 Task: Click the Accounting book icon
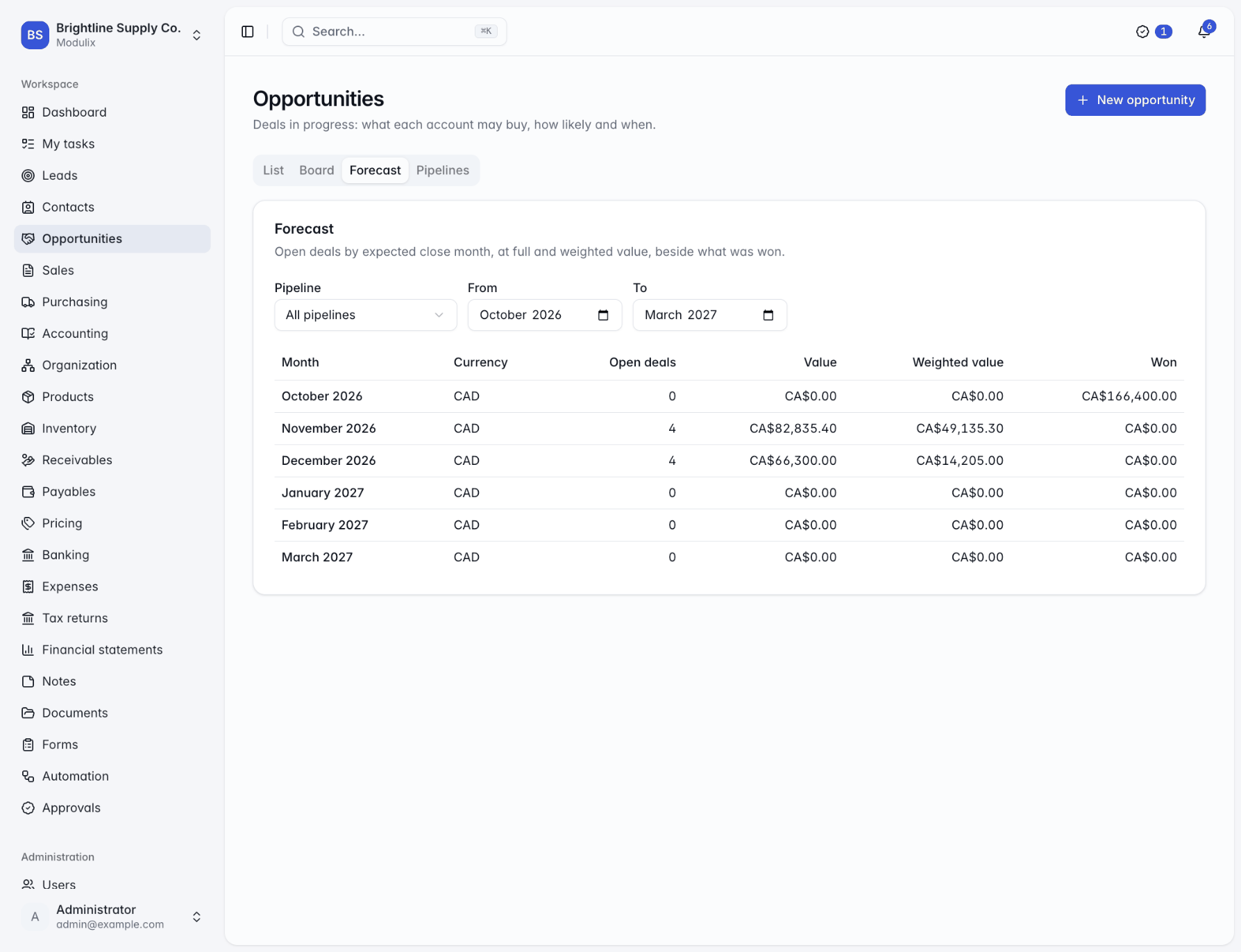click(x=28, y=334)
